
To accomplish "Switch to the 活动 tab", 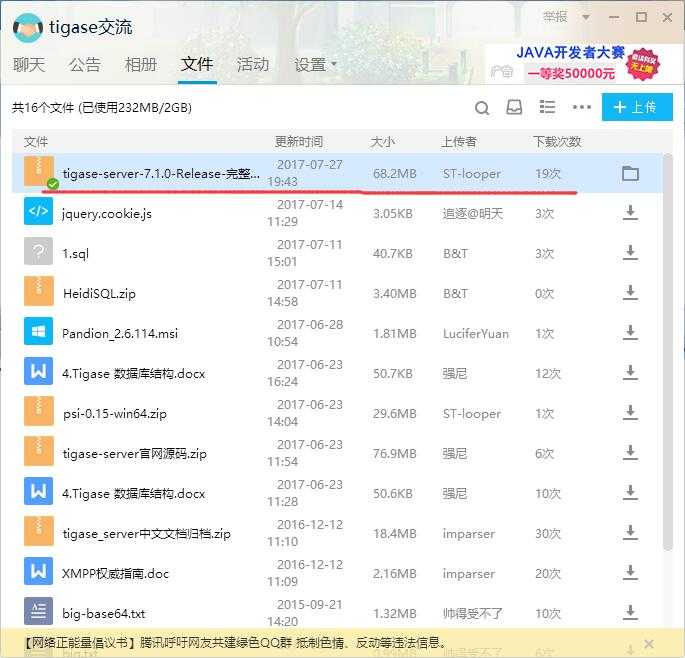I will [x=253, y=65].
